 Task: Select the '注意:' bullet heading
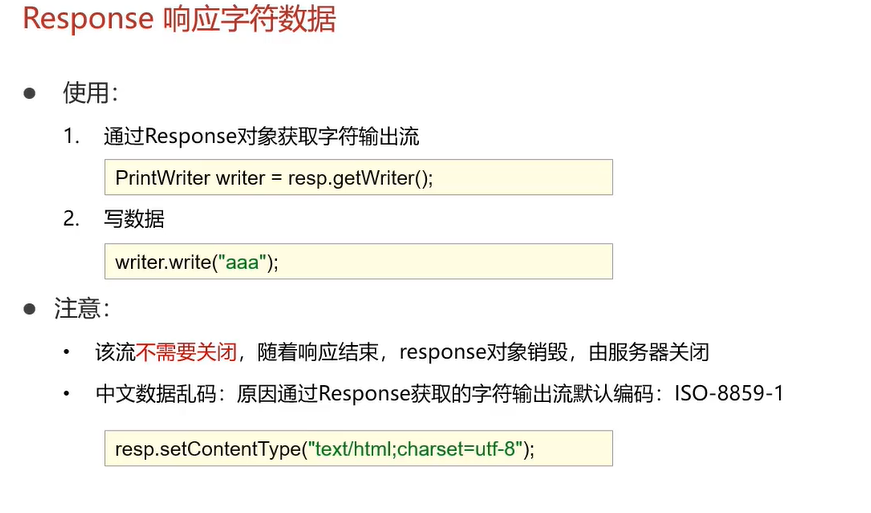pyautogui.click(x=82, y=308)
